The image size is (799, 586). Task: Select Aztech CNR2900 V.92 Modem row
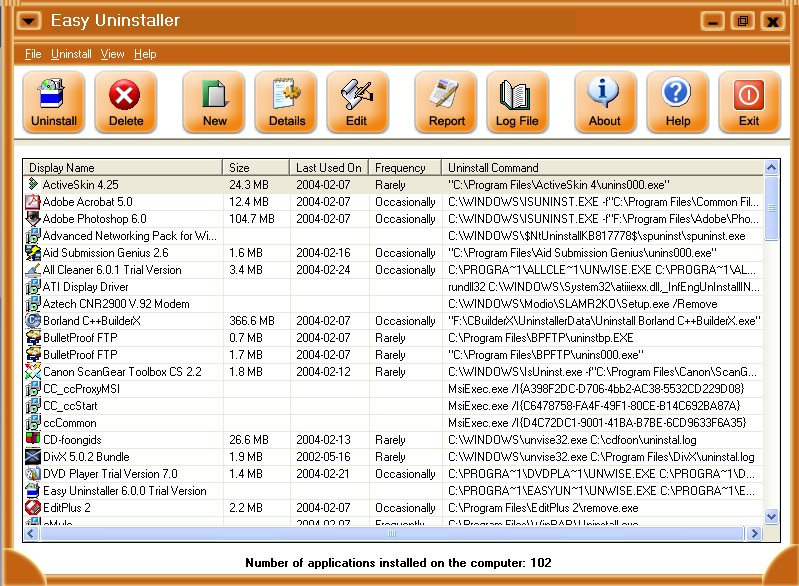click(x=393, y=303)
